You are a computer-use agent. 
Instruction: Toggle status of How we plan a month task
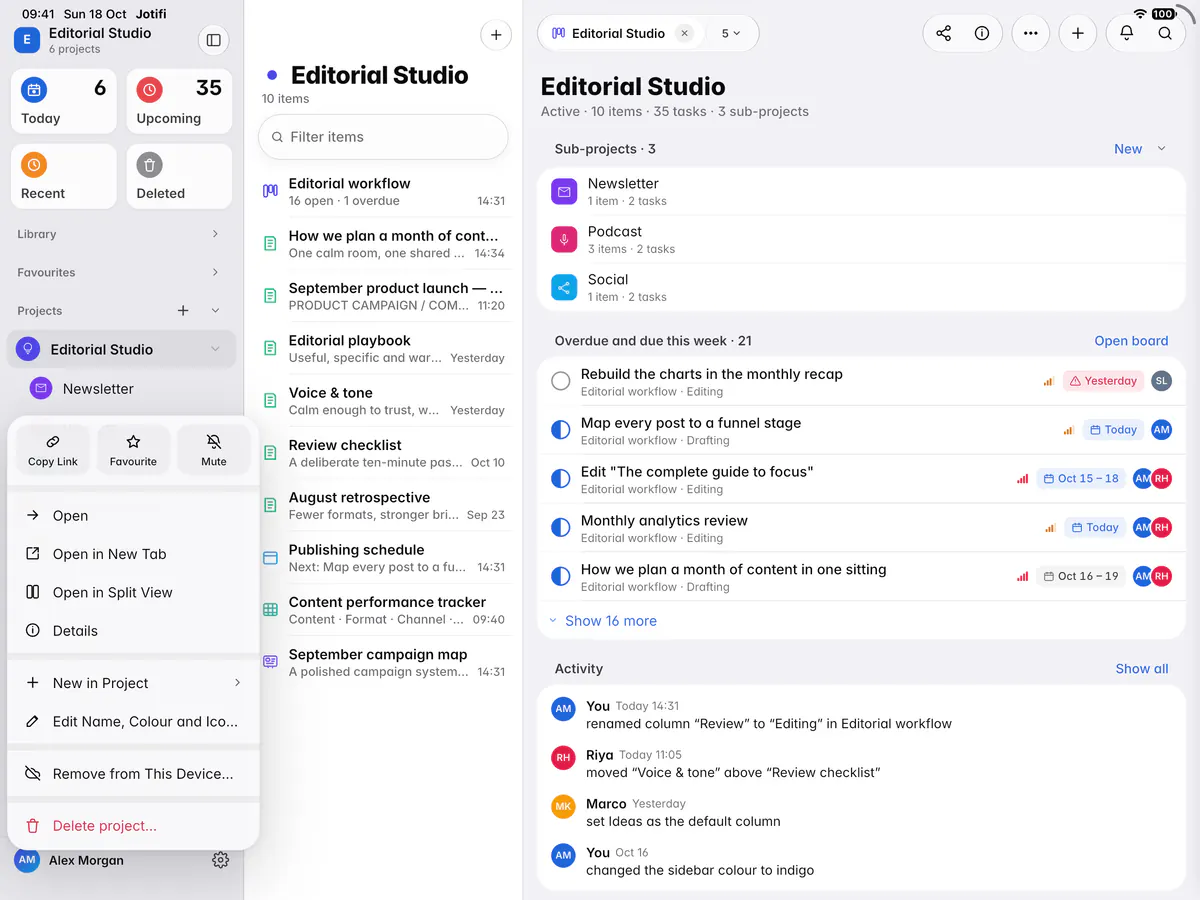[561, 576]
